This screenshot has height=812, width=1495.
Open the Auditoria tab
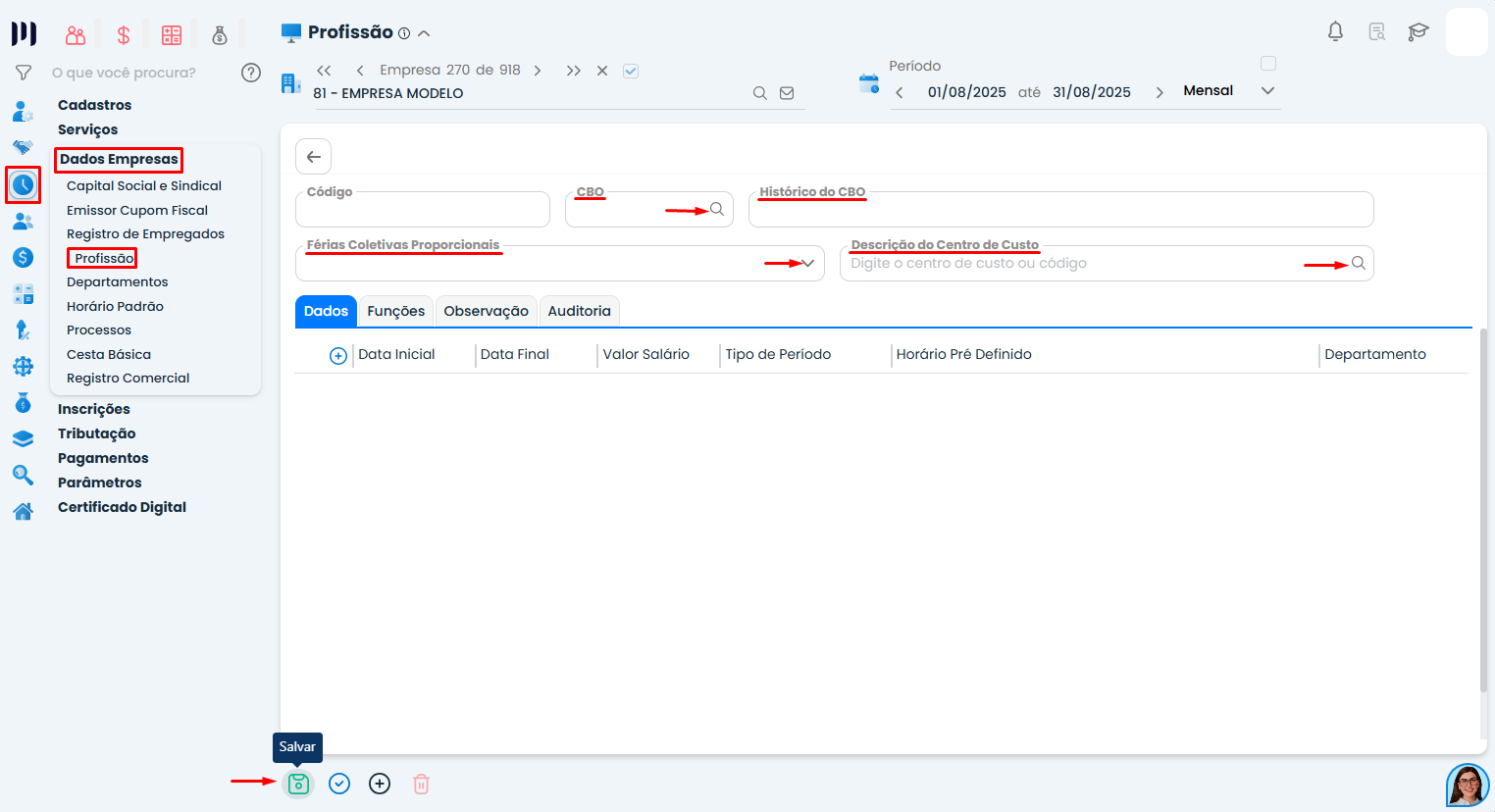(580, 311)
